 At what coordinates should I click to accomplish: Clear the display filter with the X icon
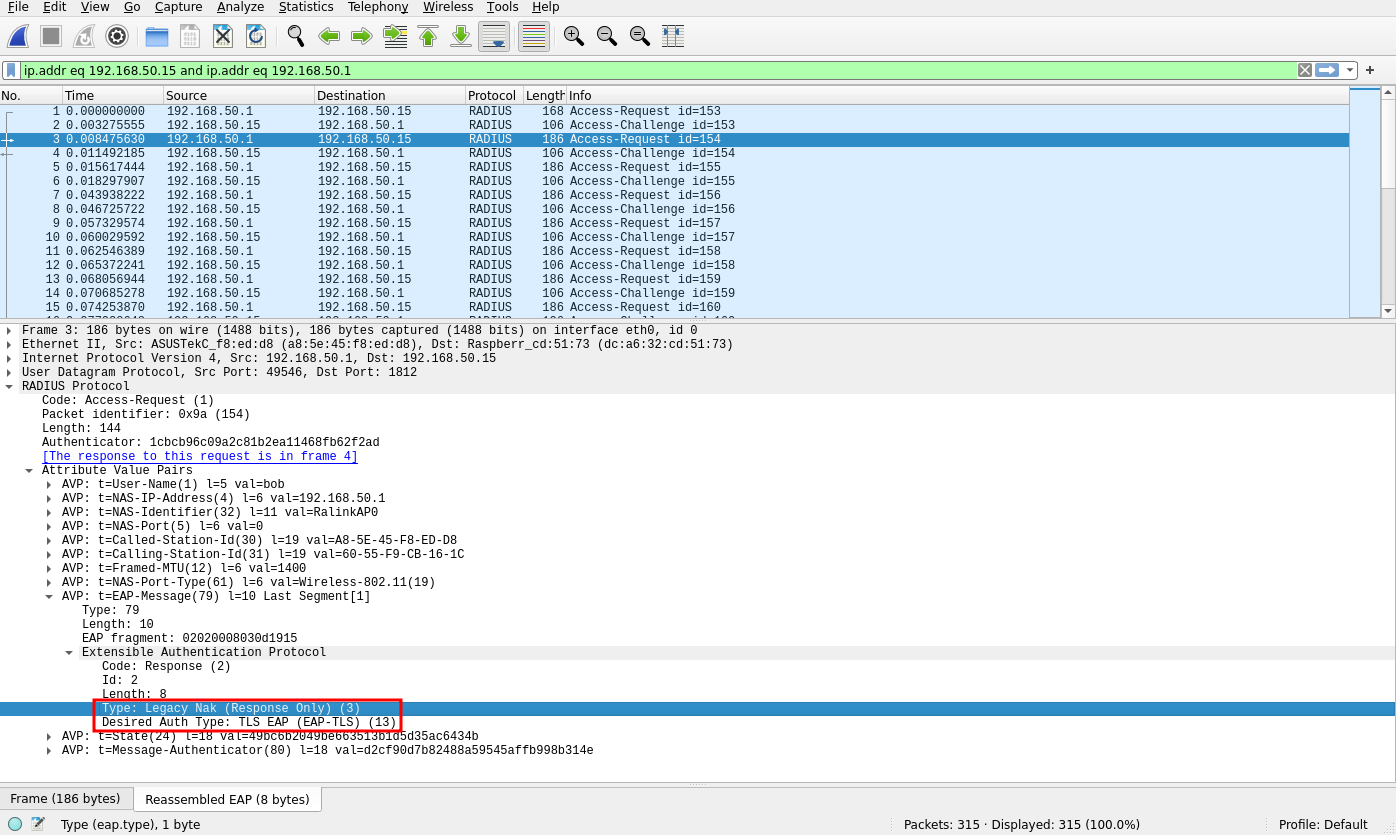click(x=1305, y=71)
